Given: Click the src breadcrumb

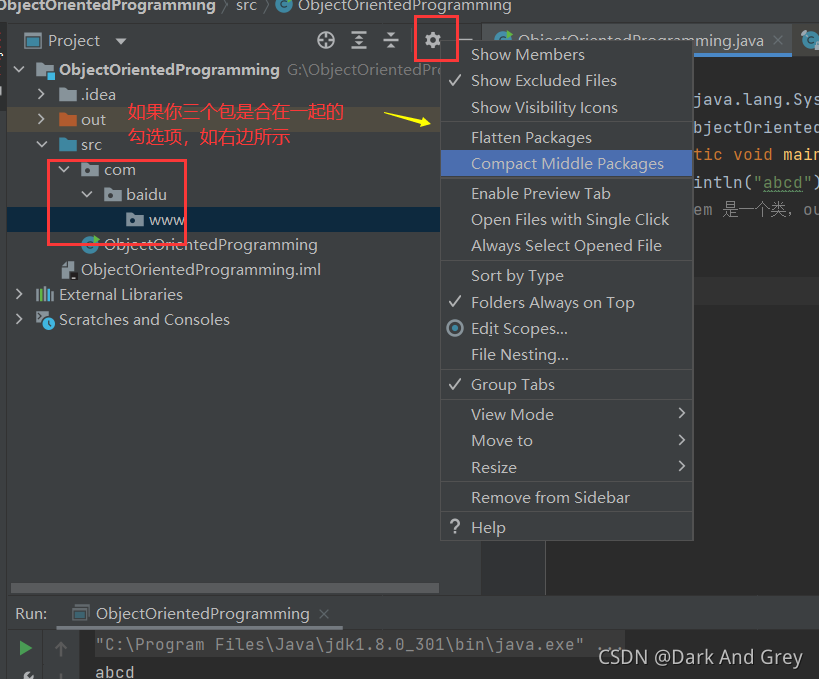Looking at the screenshot, I should (x=246, y=6).
